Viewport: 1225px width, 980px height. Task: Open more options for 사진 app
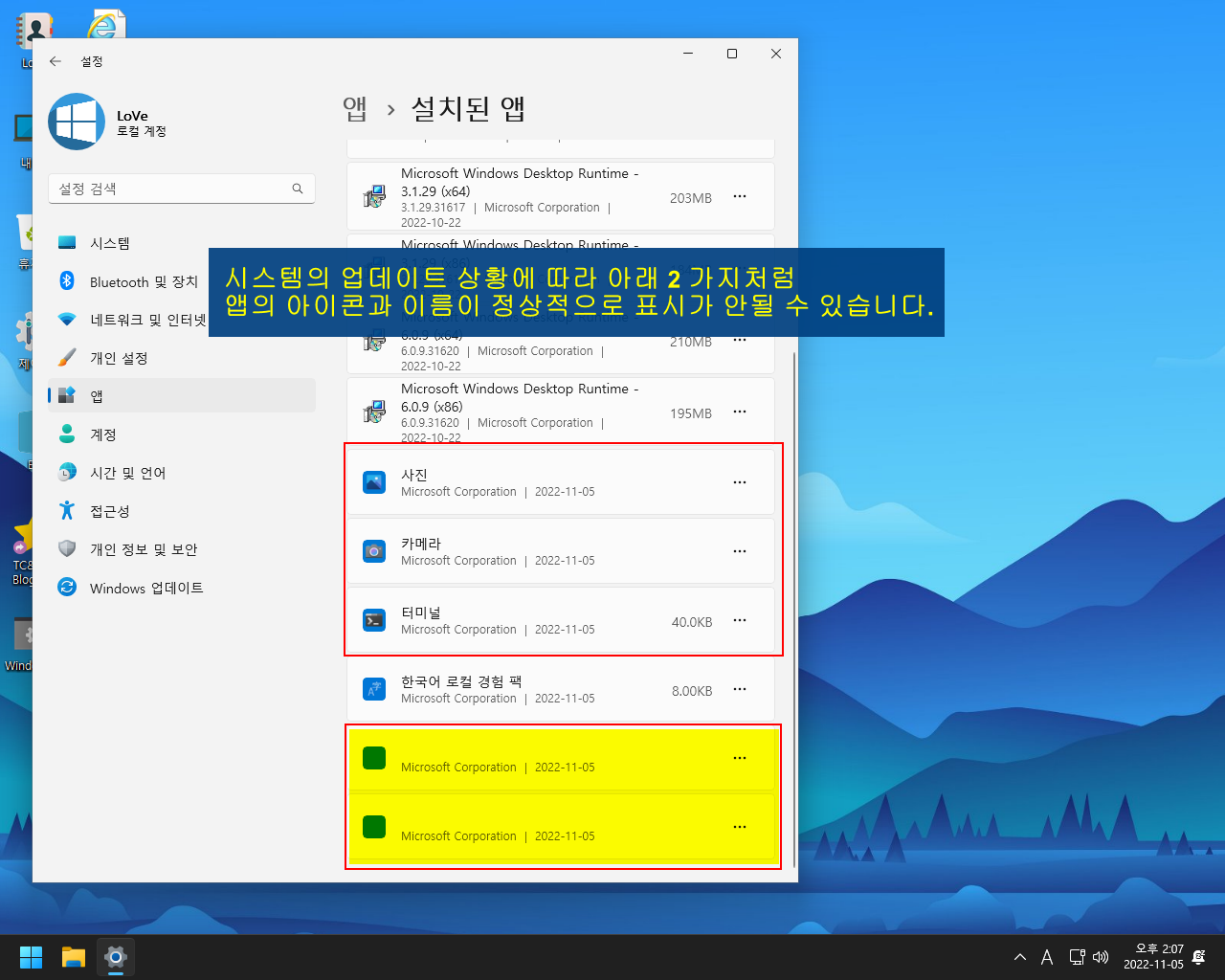point(740,482)
